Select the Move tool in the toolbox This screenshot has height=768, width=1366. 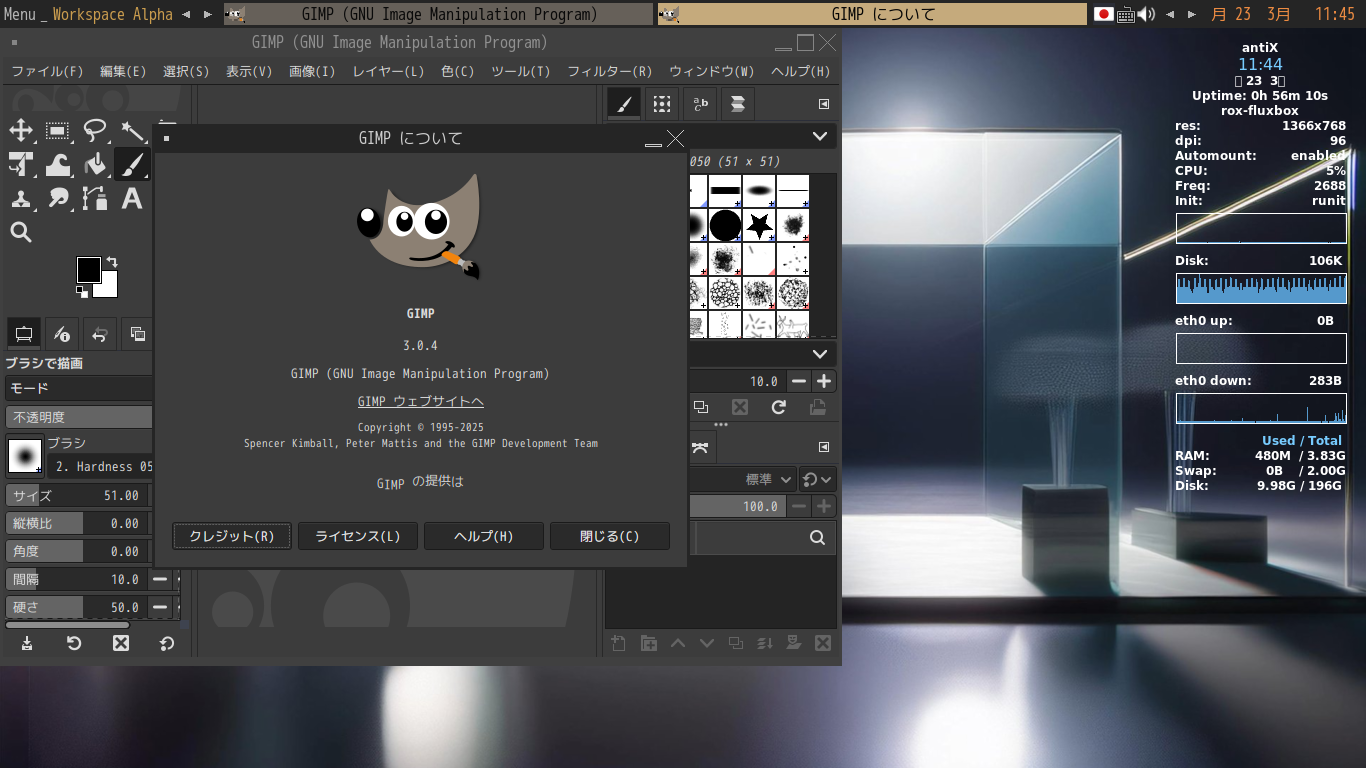tap(21, 131)
